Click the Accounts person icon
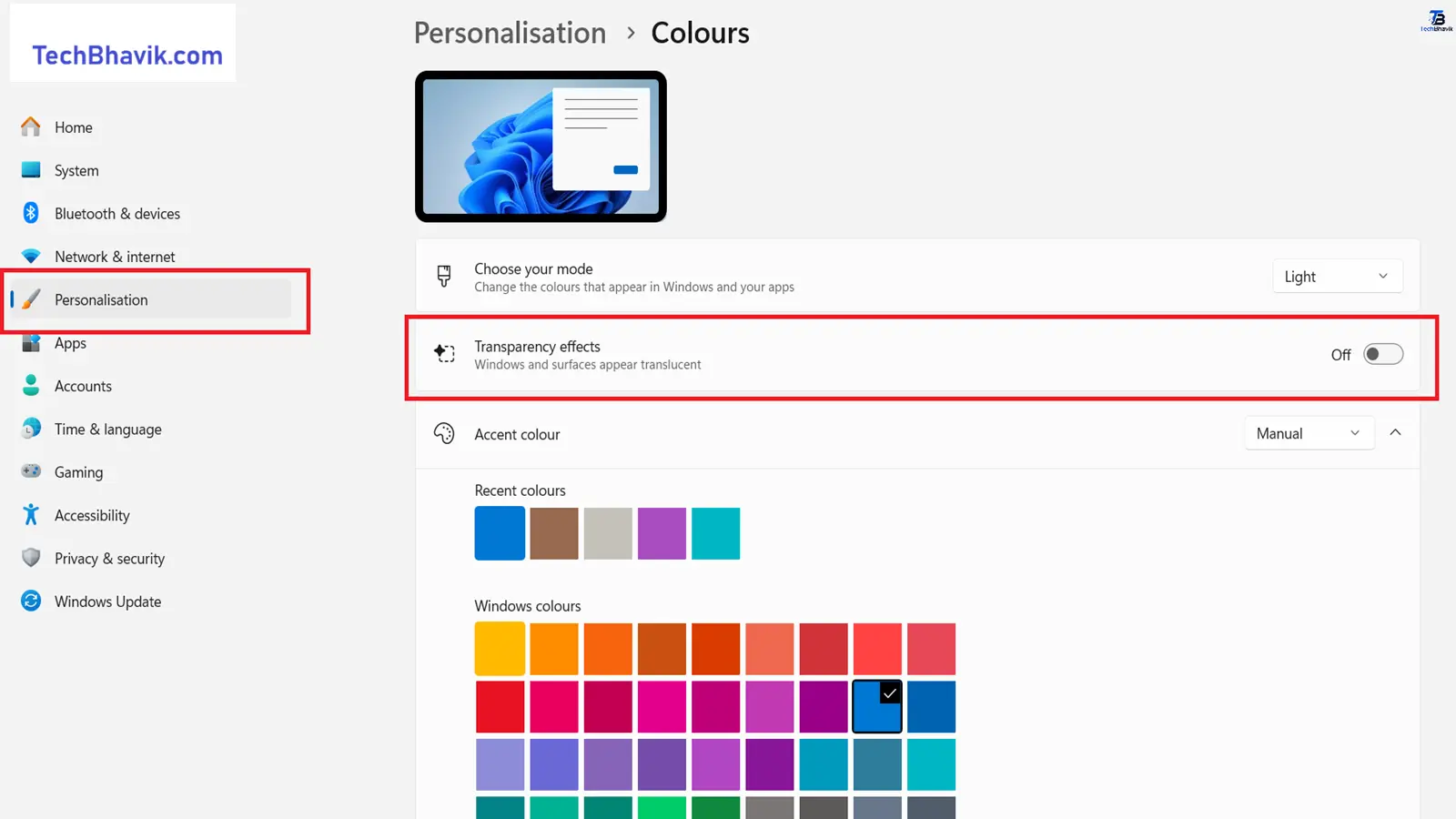 [31, 386]
